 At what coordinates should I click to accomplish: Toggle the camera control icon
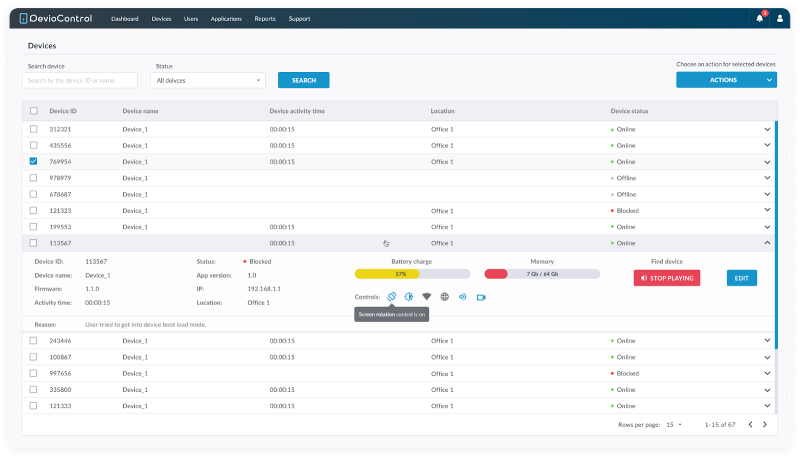[x=481, y=297]
